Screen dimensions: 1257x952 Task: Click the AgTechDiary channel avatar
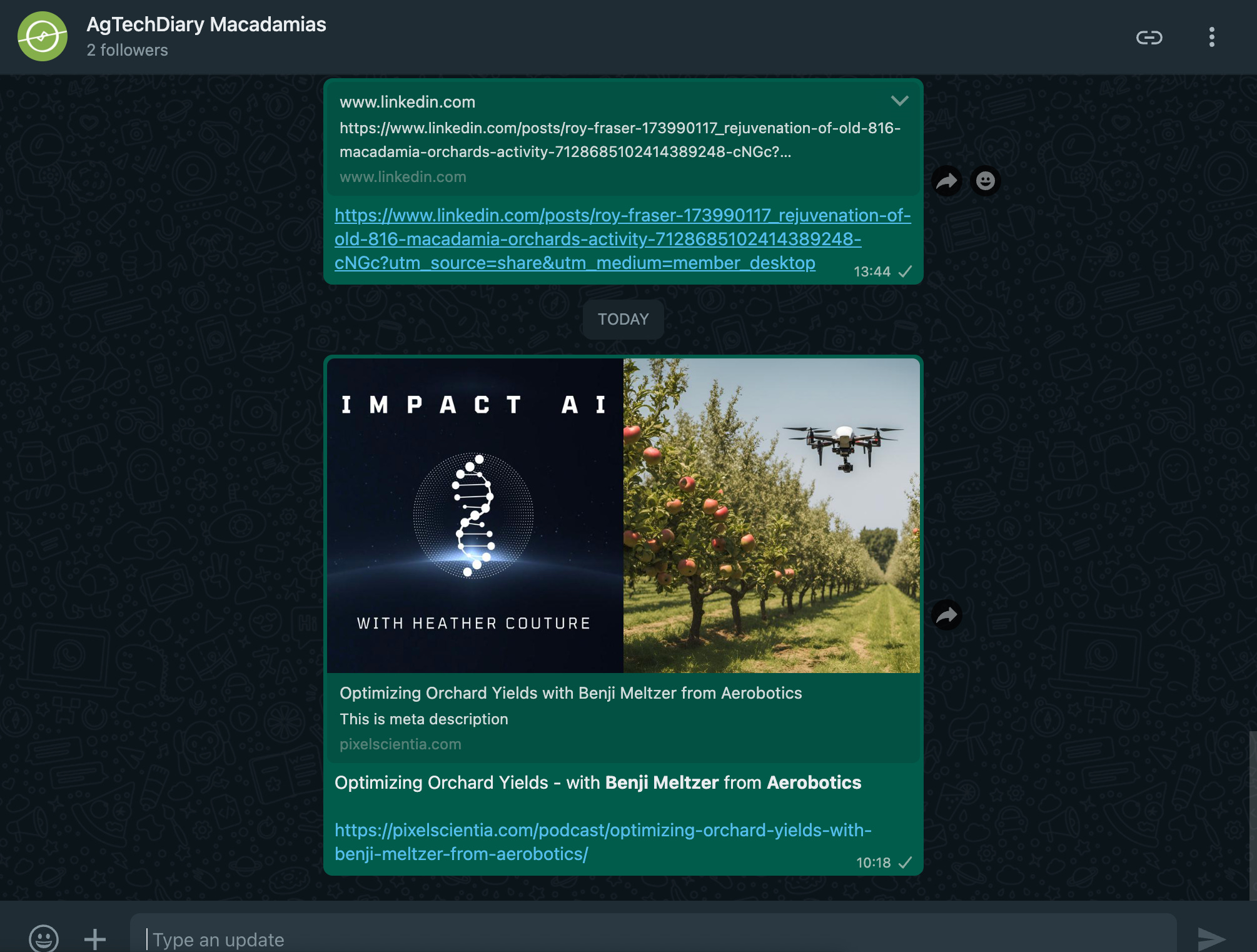pyautogui.click(x=43, y=36)
